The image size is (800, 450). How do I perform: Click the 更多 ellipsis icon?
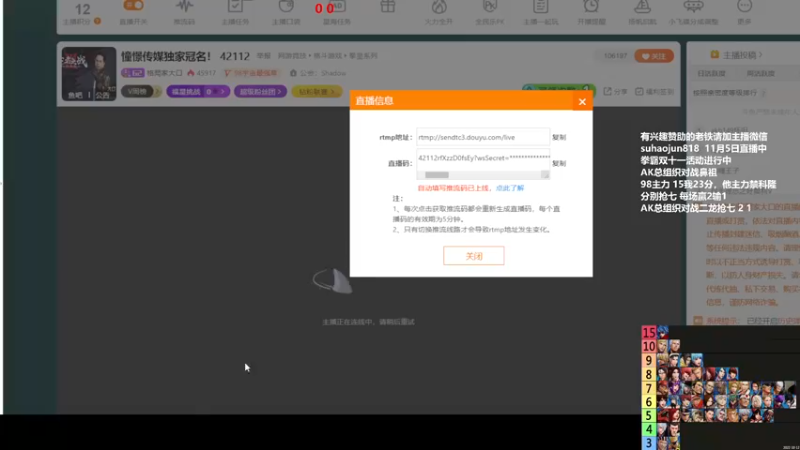pyautogui.click(x=744, y=7)
